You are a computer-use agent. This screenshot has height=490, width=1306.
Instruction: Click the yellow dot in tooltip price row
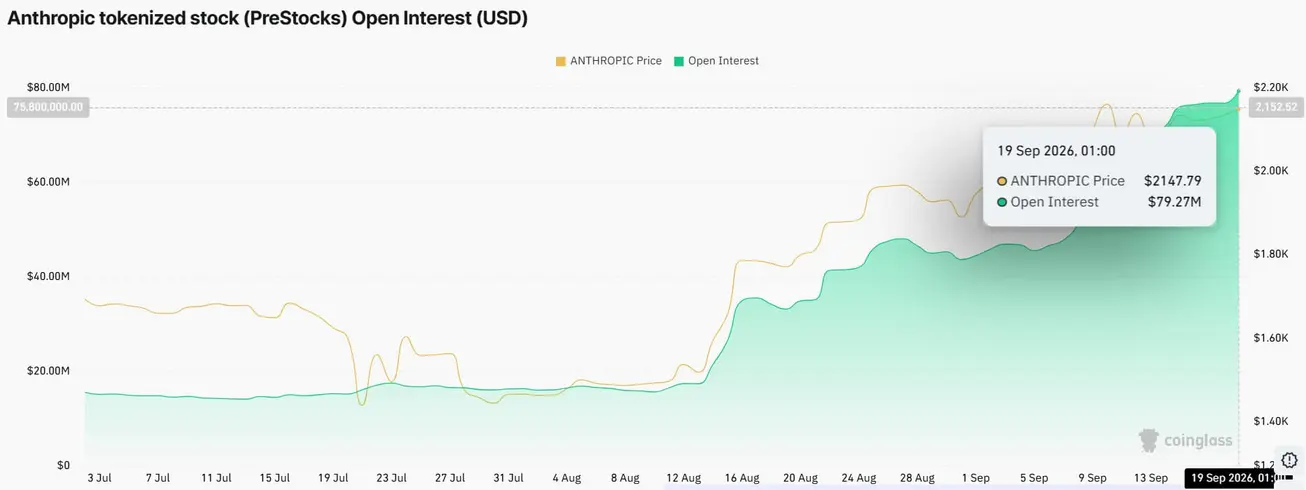coord(1002,182)
